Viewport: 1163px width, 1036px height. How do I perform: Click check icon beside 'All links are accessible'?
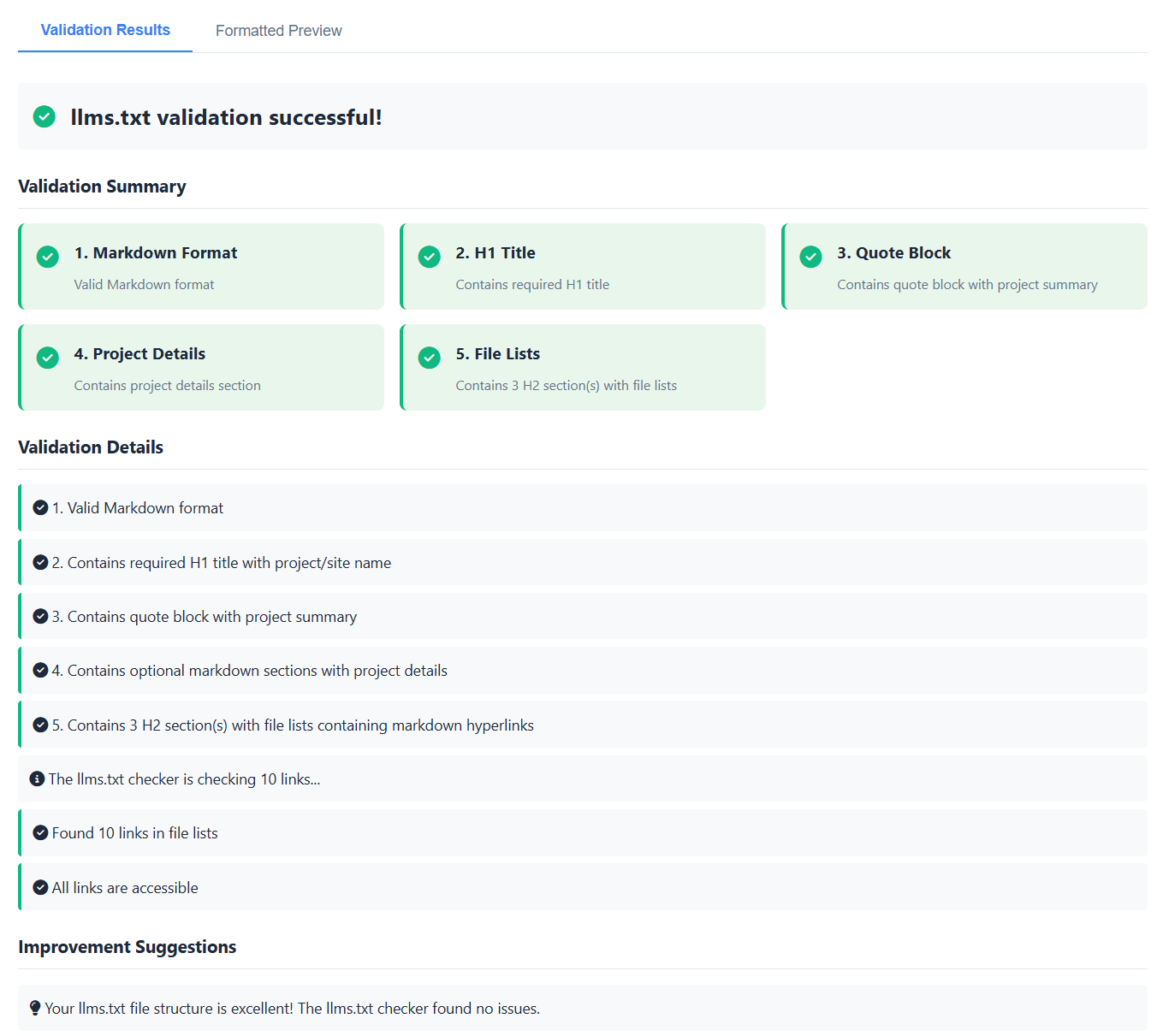[40, 887]
